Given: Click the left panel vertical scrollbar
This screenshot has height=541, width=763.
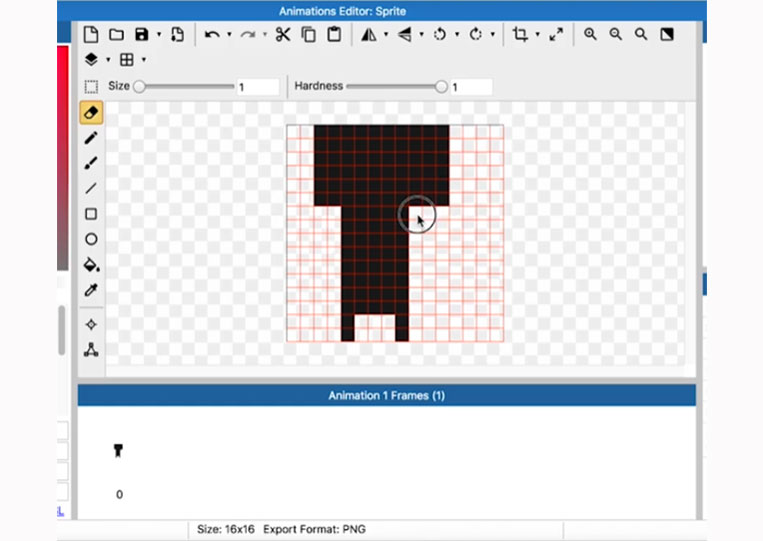Looking at the screenshot, I should coord(62,330).
